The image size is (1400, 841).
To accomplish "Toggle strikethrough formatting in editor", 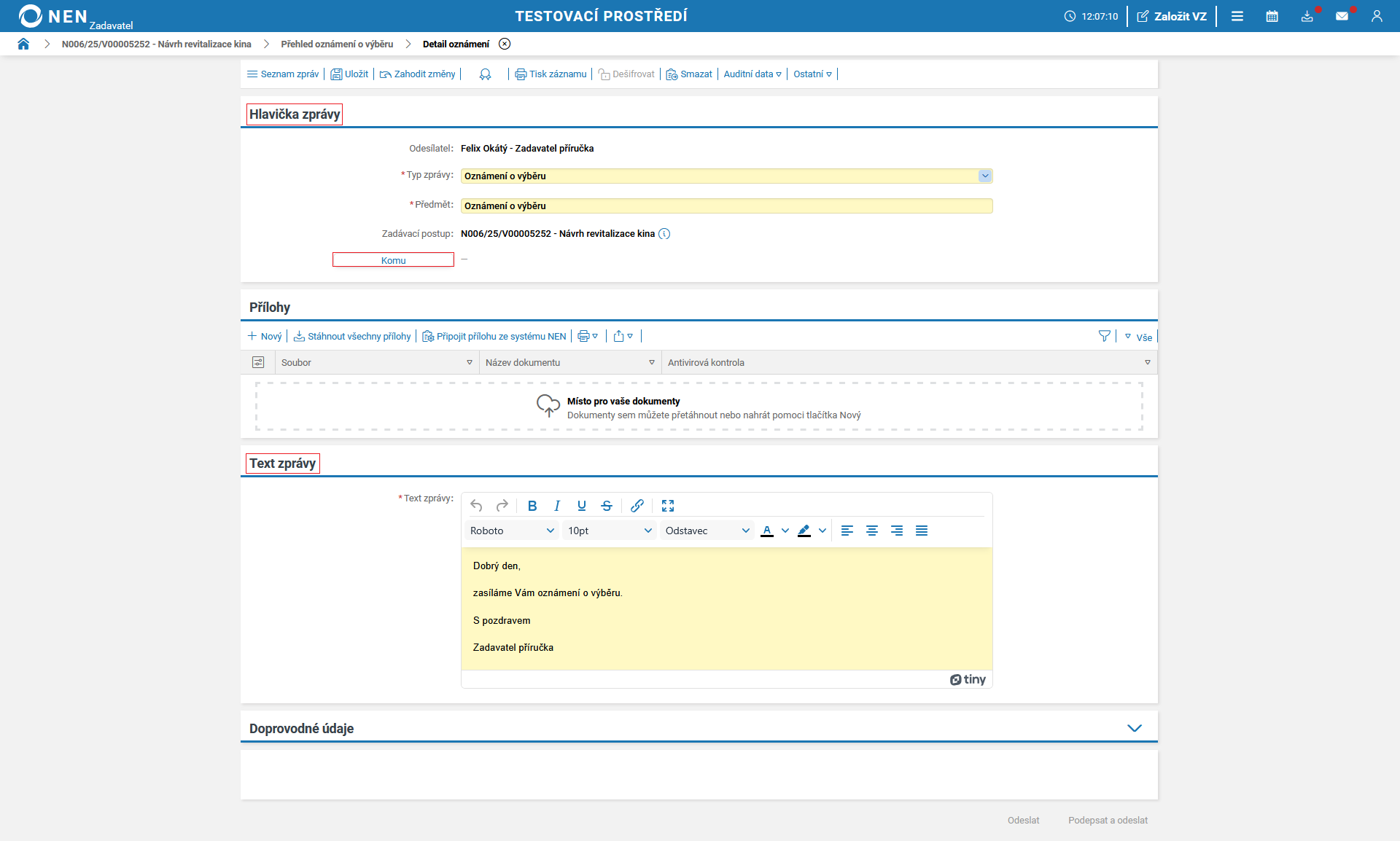I will [x=607, y=506].
